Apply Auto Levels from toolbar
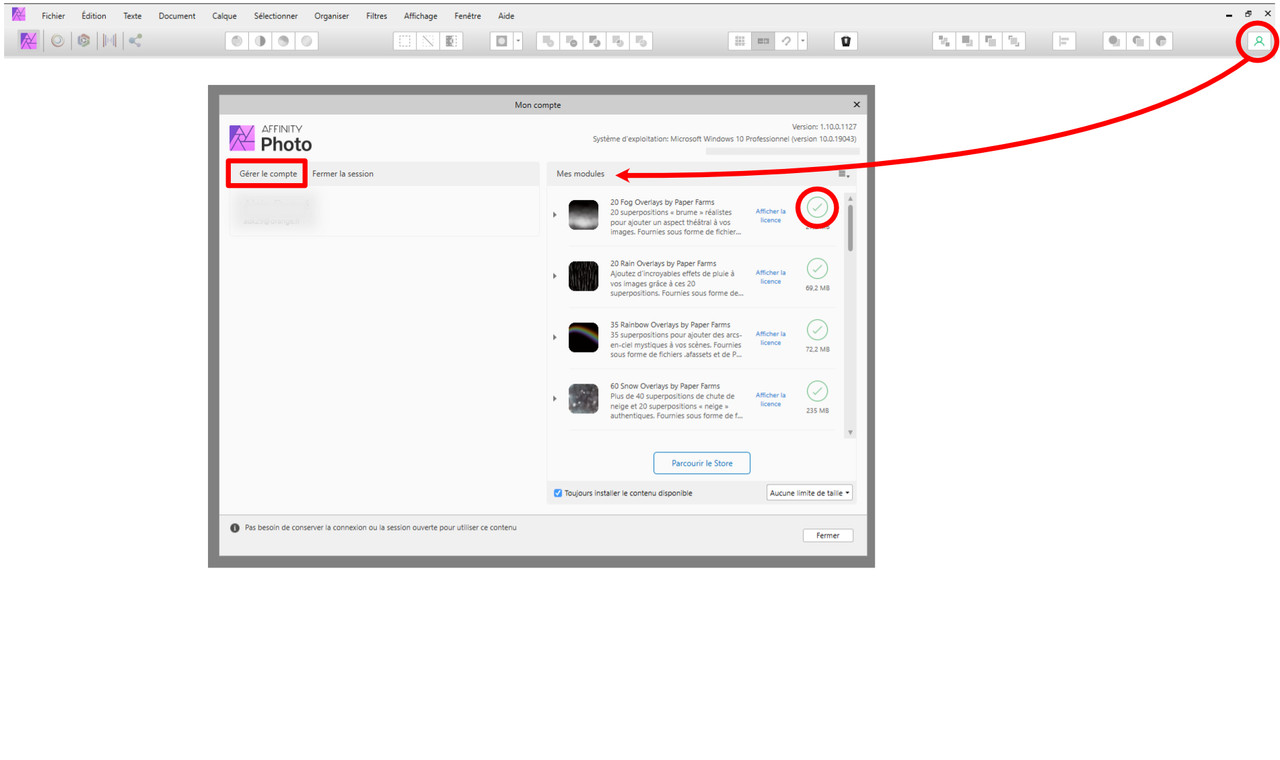 (237, 41)
